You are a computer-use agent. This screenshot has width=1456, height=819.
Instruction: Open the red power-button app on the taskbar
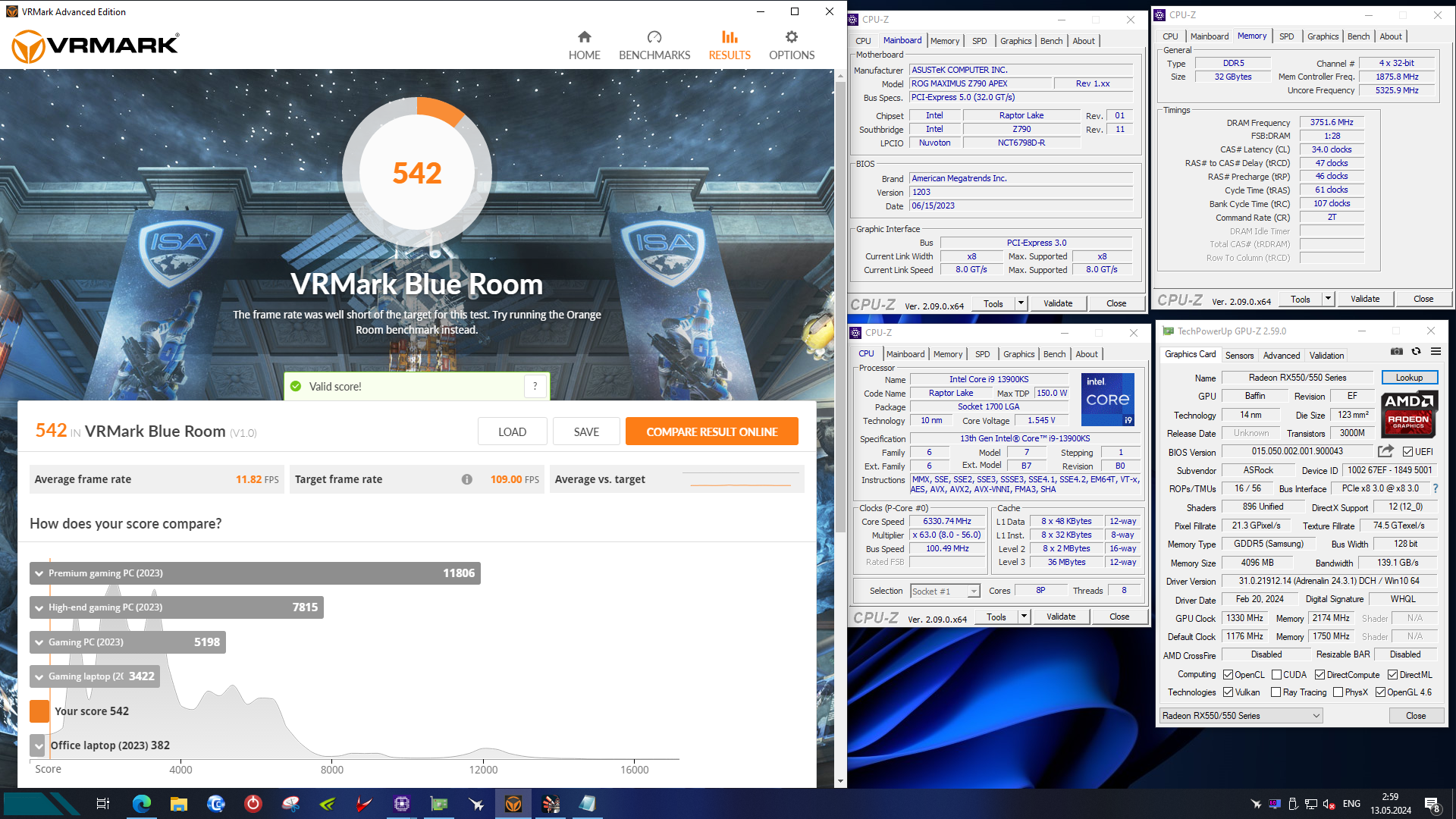click(253, 804)
